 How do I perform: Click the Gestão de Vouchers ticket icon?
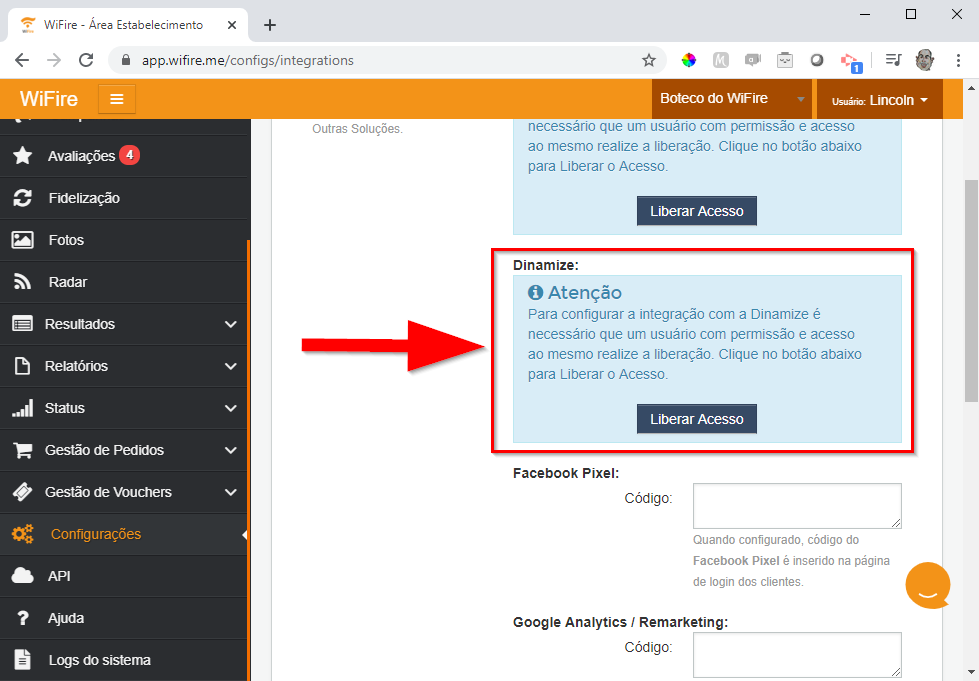point(22,492)
